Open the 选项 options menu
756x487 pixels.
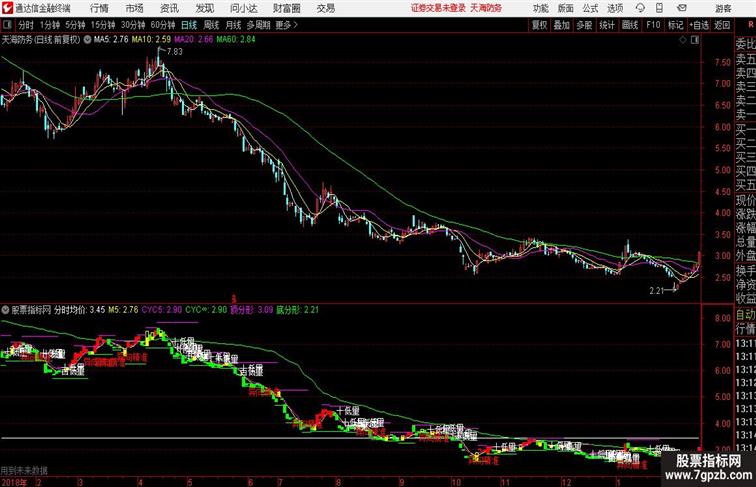pos(615,8)
